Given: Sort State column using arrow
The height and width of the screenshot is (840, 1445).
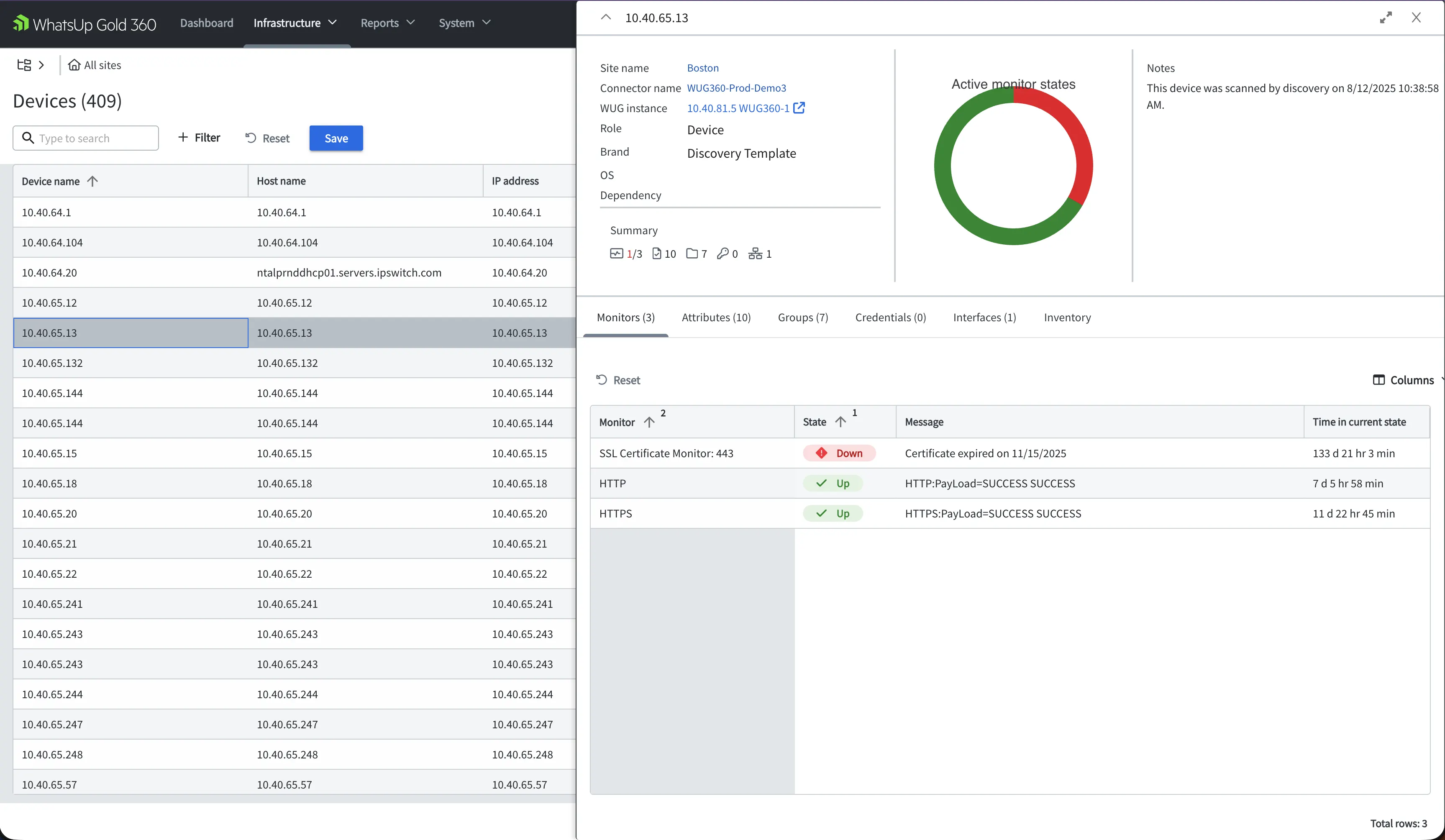Looking at the screenshot, I should coord(840,421).
